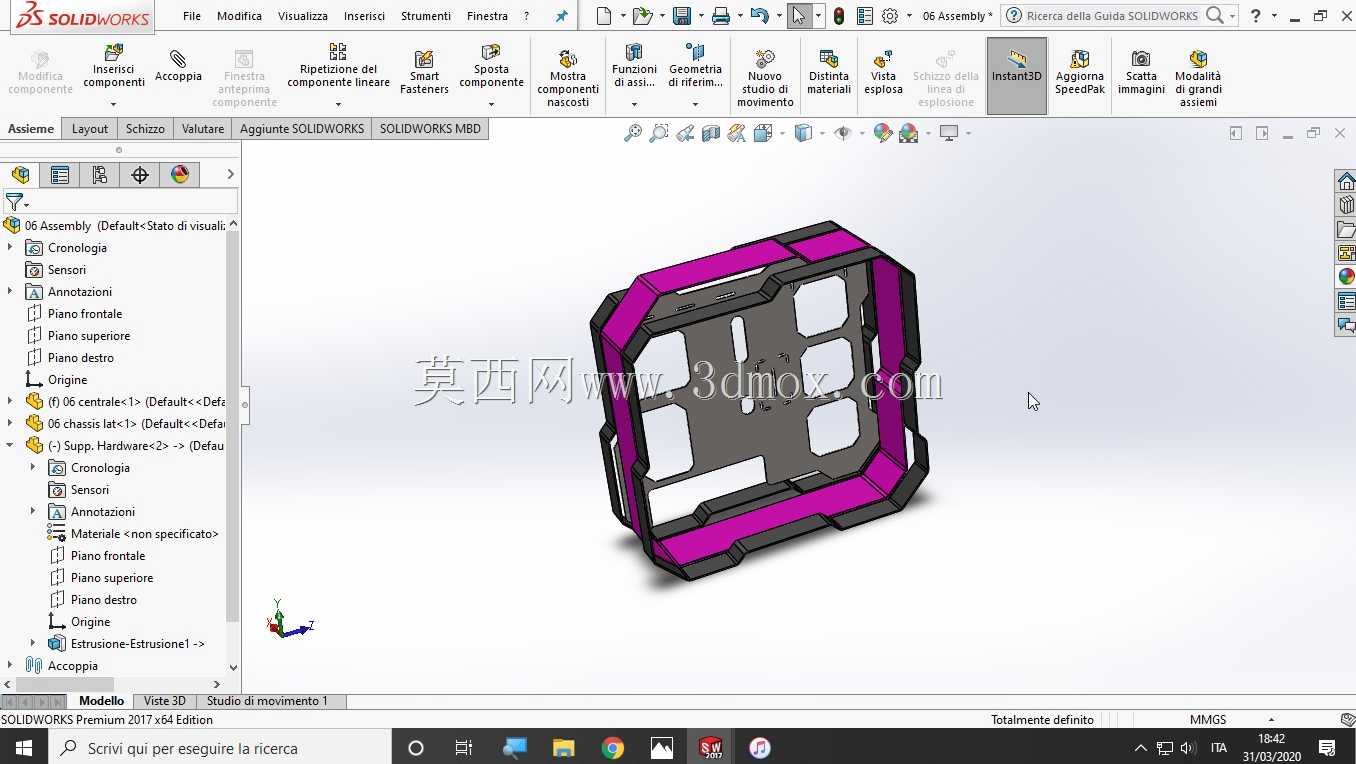1356x764 pixels.
Task: Toggle Instant3D mode
Action: click(x=1017, y=76)
